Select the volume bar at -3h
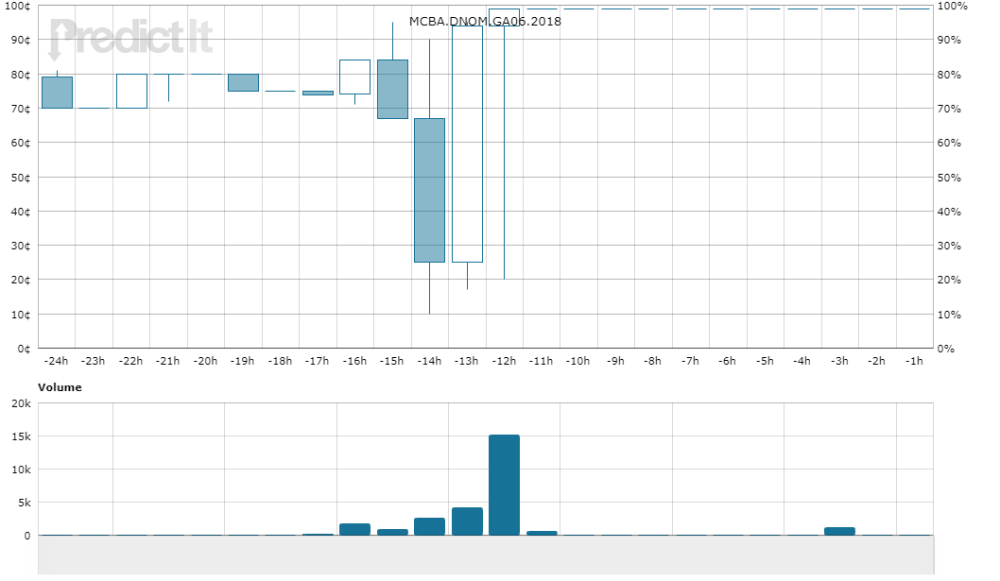 [840, 531]
